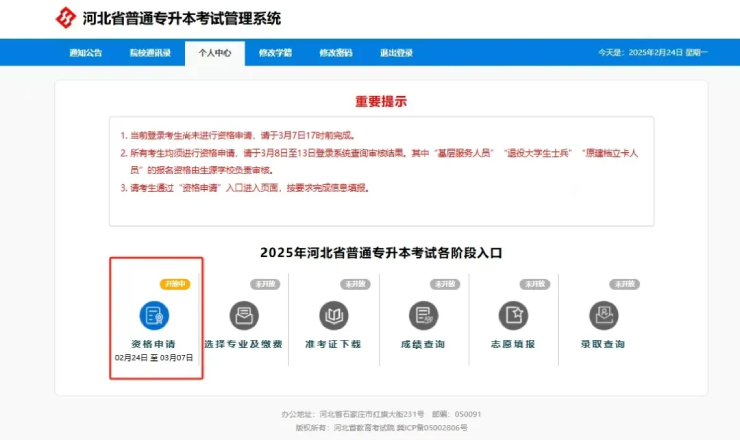The height and width of the screenshot is (440, 740).
Task: Click the 录取查询 icon
Action: pyautogui.click(x=604, y=316)
